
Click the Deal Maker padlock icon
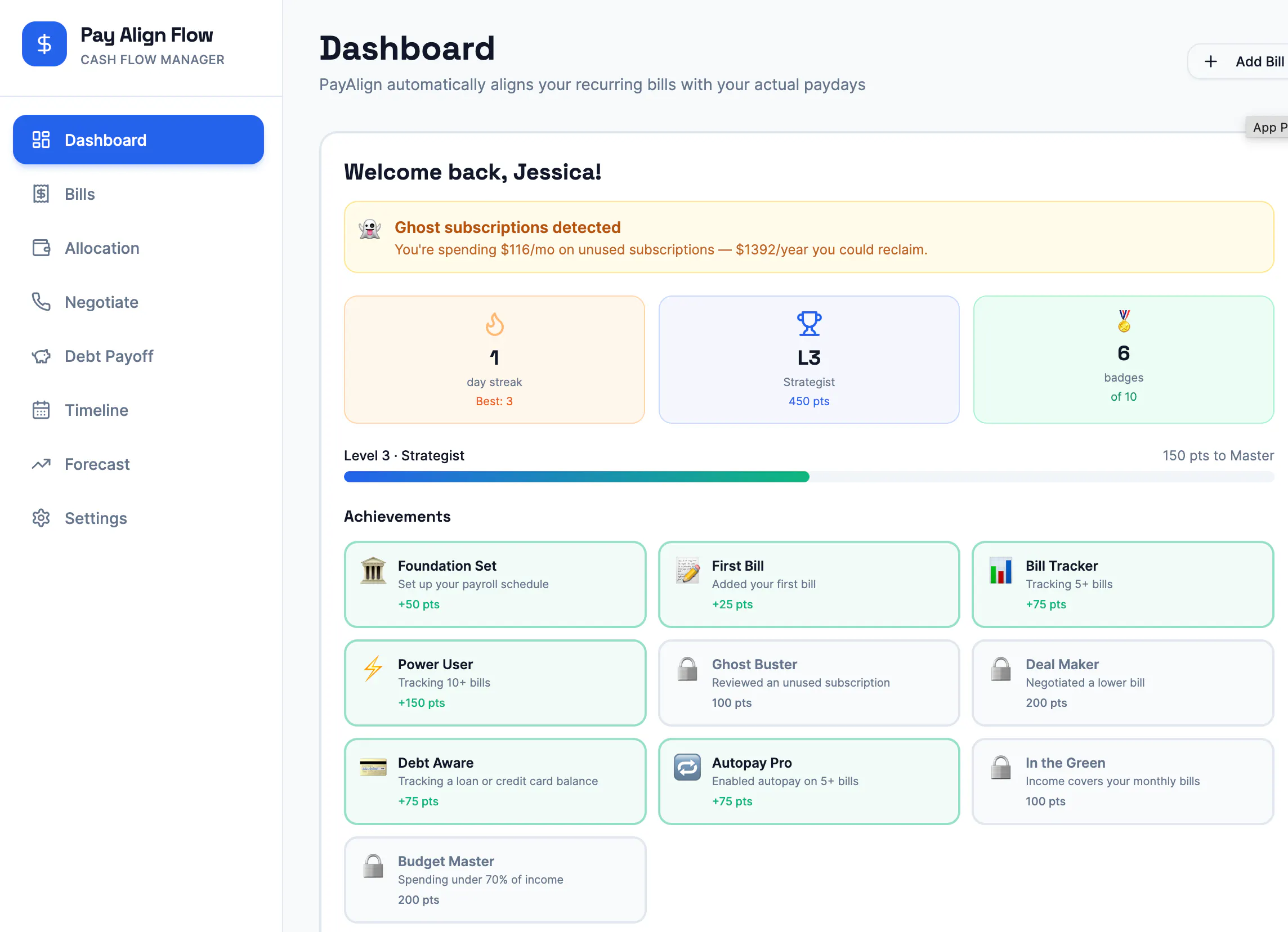pos(1001,669)
